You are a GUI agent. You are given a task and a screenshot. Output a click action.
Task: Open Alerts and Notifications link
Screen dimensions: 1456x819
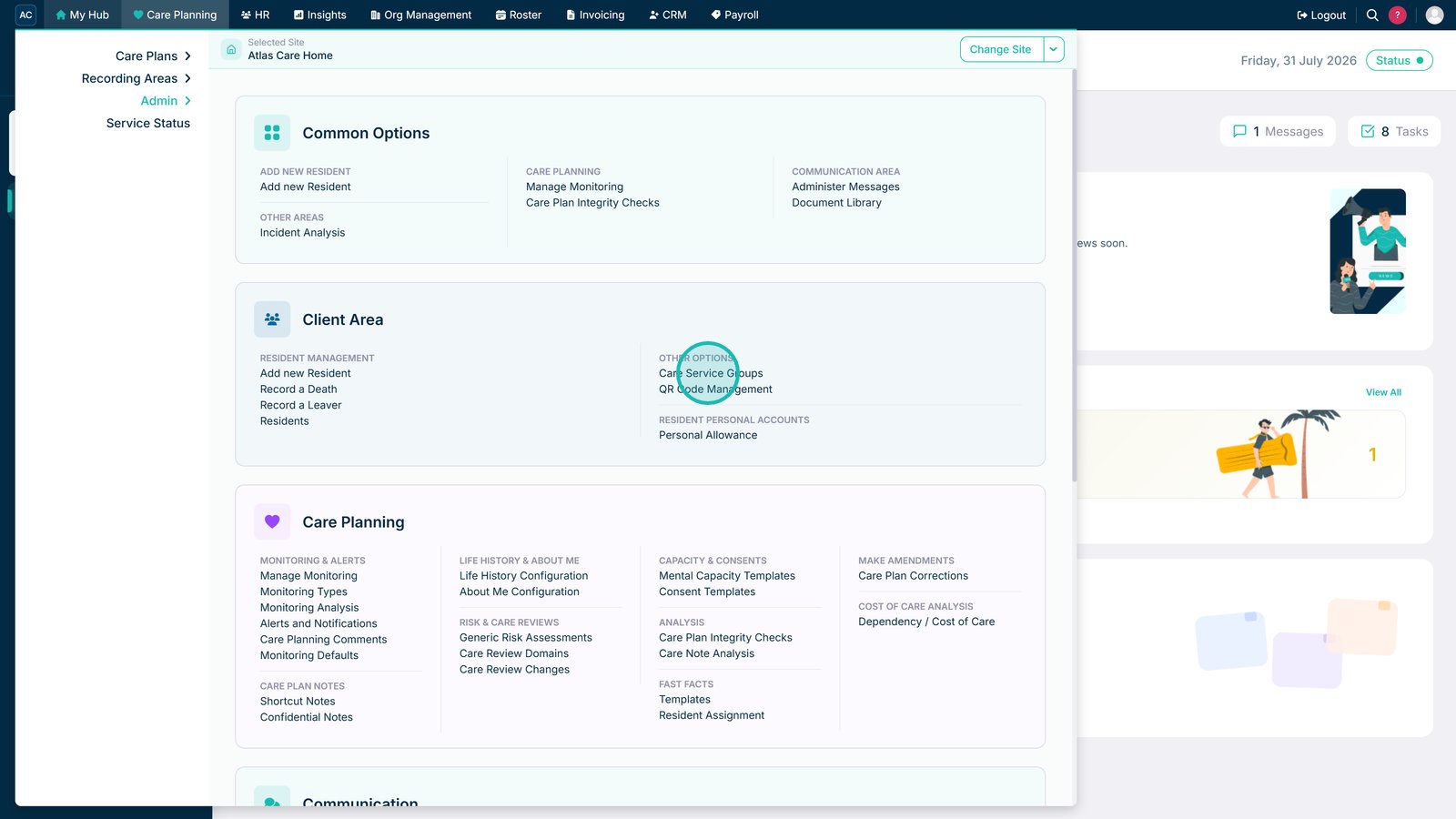click(x=318, y=623)
